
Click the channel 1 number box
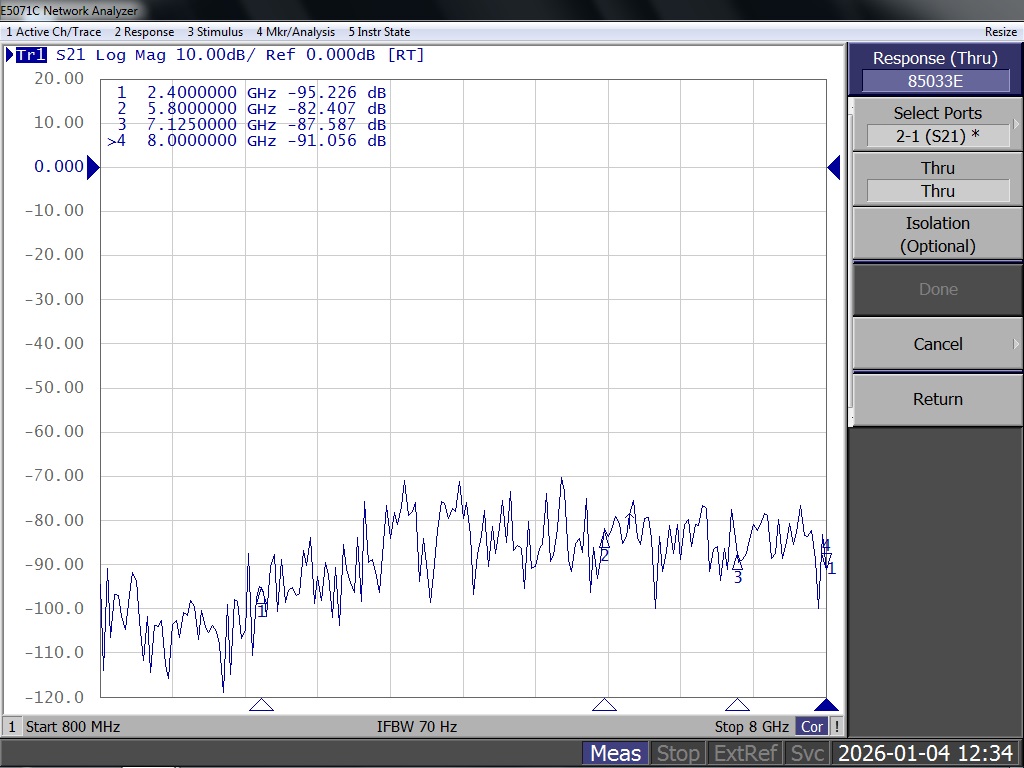coord(12,726)
